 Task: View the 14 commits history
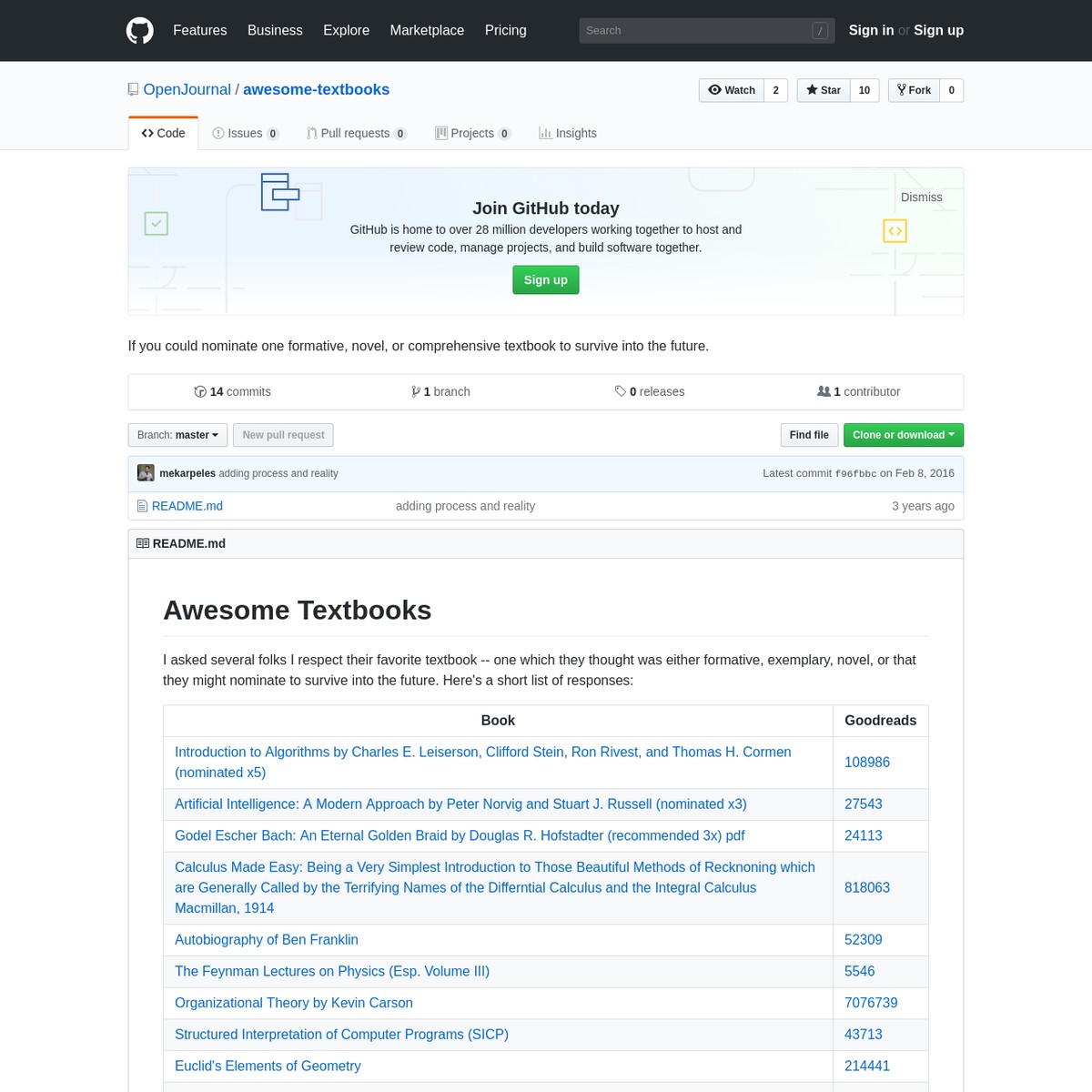coord(232,391)
